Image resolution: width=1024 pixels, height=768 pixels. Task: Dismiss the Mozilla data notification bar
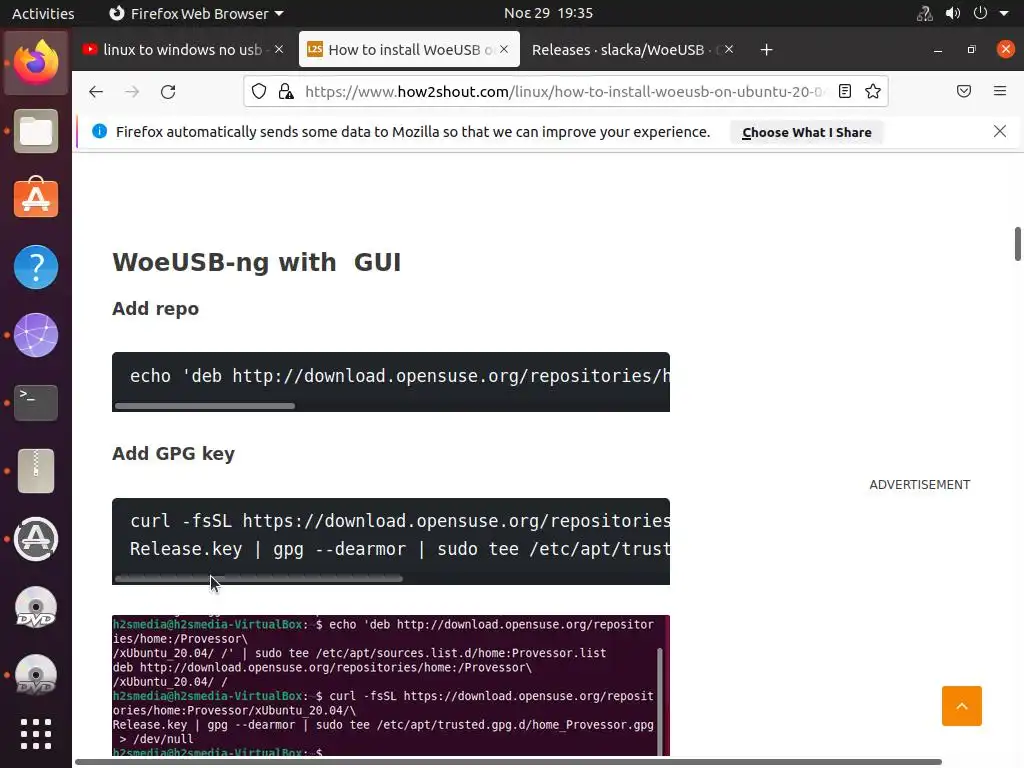[x=1000, y=131]
